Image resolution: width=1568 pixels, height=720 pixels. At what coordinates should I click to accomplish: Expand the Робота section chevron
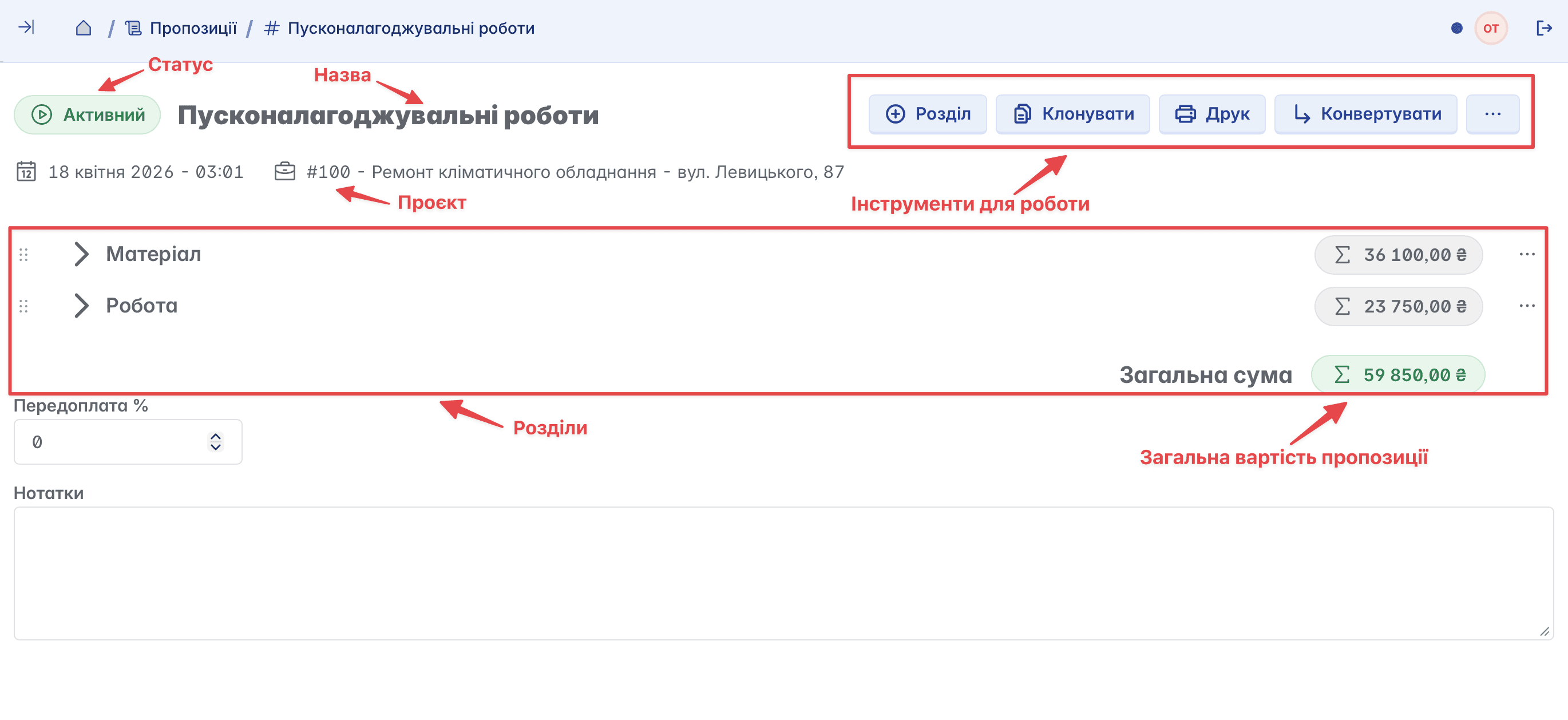(81, 306)
